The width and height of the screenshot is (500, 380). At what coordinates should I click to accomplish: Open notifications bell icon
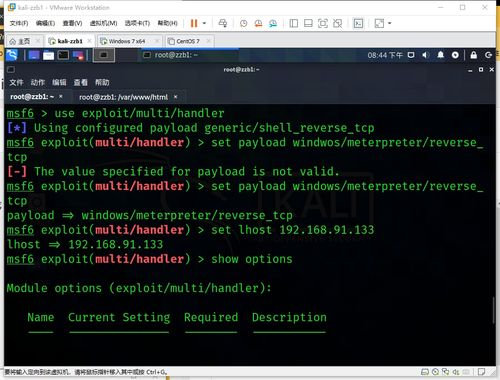(440, 55)
